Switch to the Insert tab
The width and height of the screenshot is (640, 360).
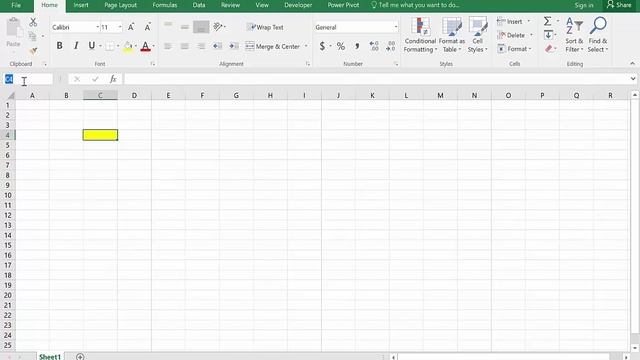coord(81,5)
